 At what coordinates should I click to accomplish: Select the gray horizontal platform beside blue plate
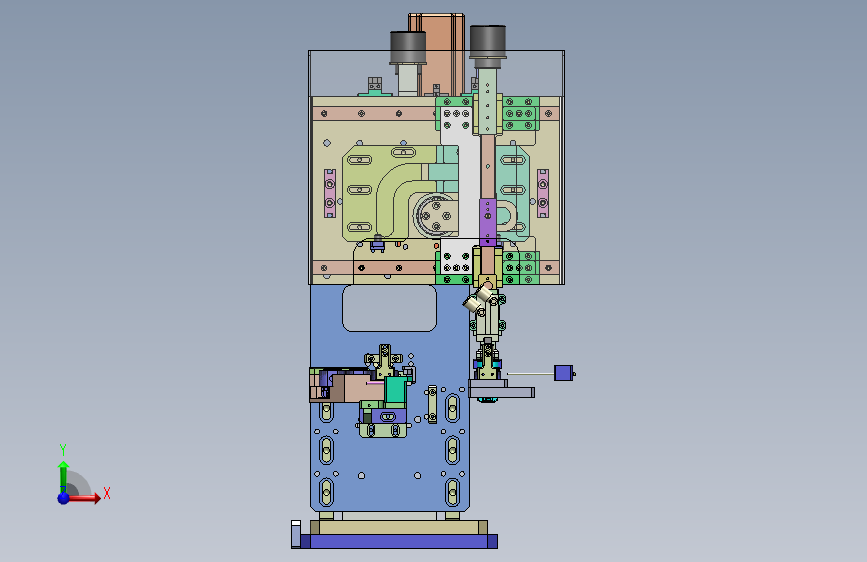(502, 392)
